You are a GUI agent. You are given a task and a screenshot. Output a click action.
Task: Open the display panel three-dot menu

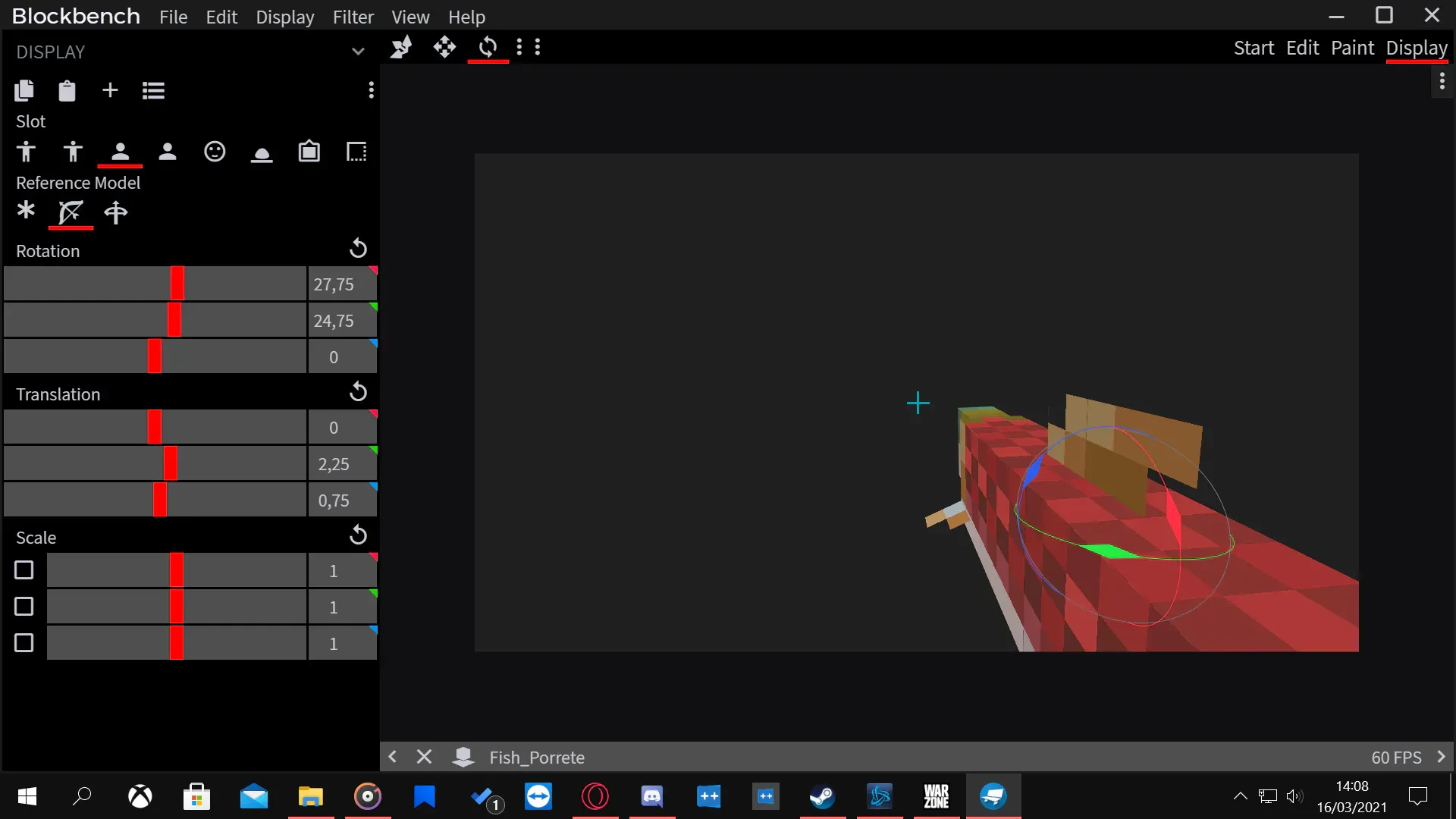click(371, 90)
